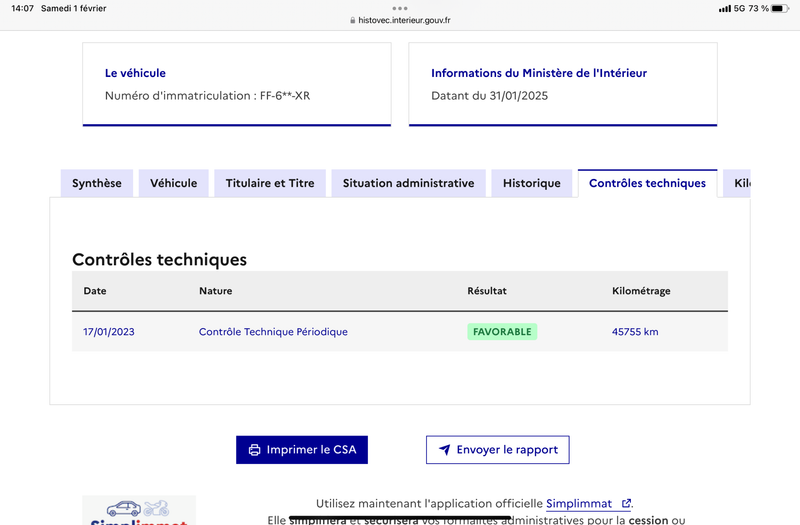Click the registration number FF-6**-XR text

pyautogui.click(x=285, y=95)
